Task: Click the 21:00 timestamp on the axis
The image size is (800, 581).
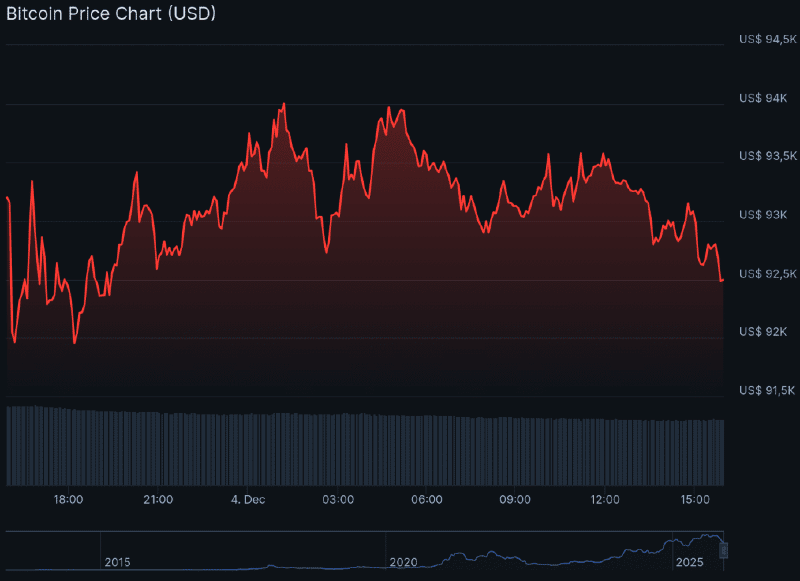Action: [x=156, y=498]
